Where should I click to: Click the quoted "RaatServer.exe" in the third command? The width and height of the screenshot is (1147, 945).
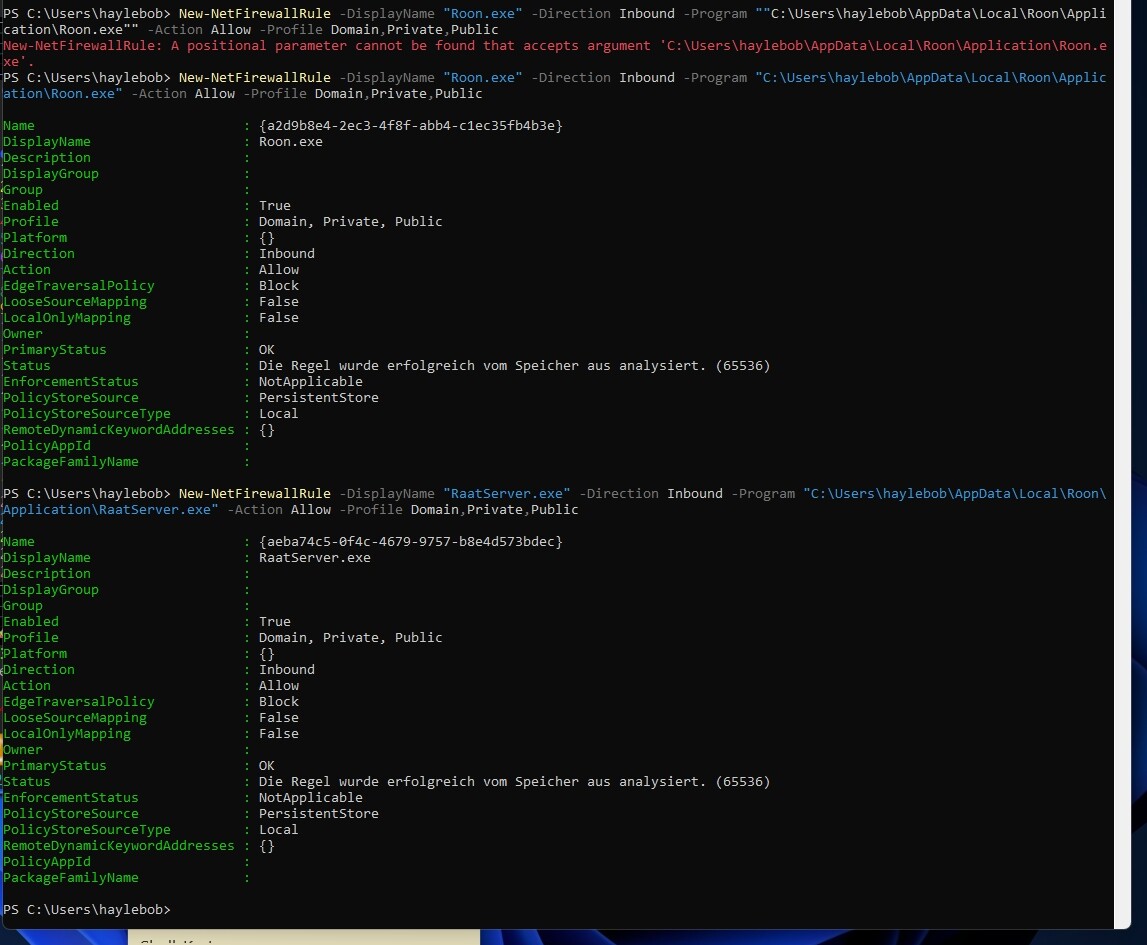506,494
